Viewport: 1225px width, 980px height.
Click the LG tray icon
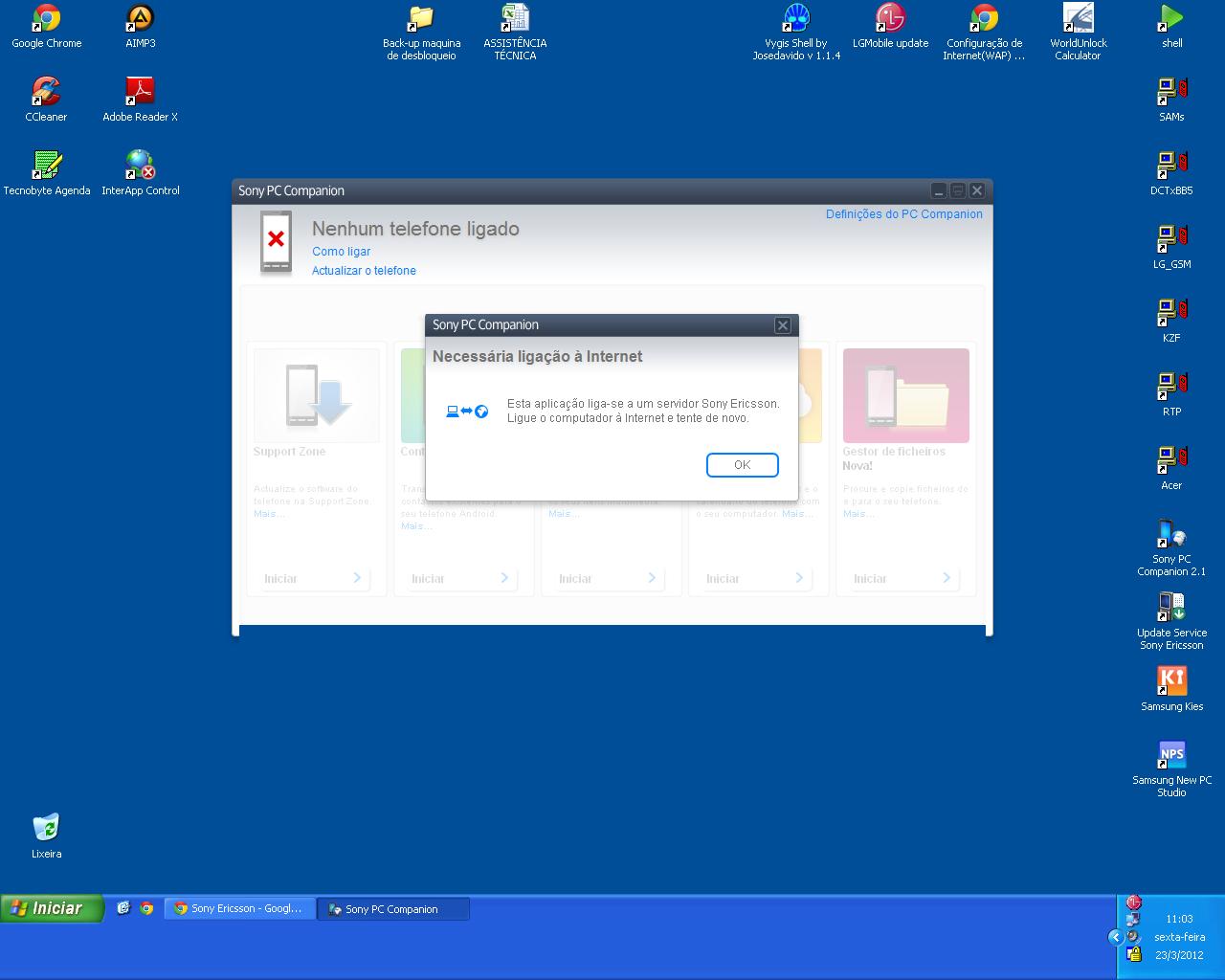pyautogui.click(x=1134, y=902)
